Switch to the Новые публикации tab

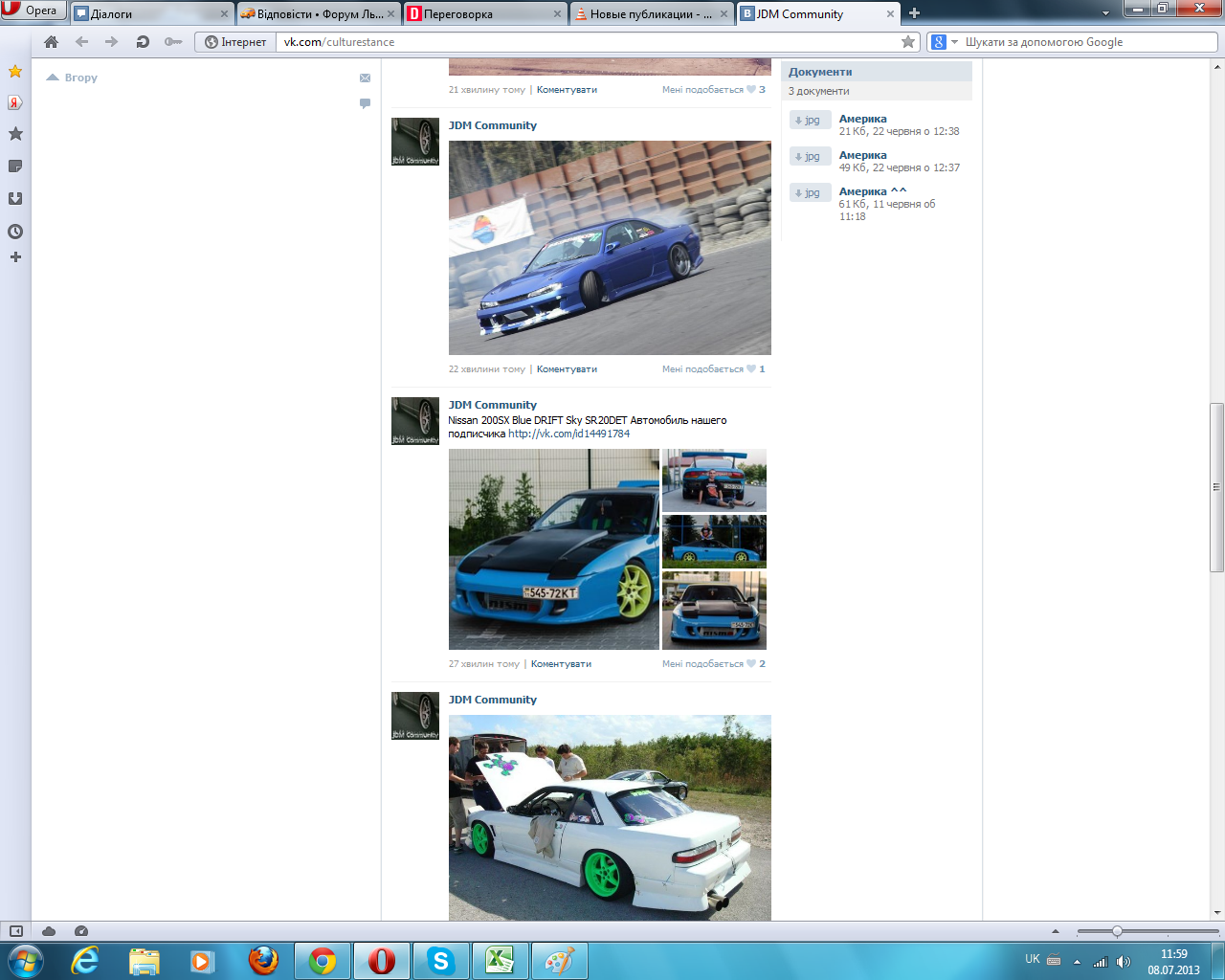(x=652, y=13)
